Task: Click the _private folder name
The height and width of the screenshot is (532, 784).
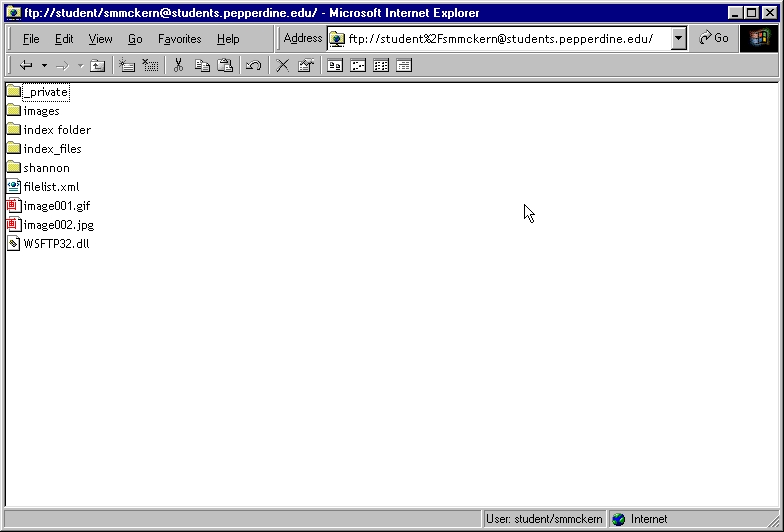Action: (x=46, y=92)
